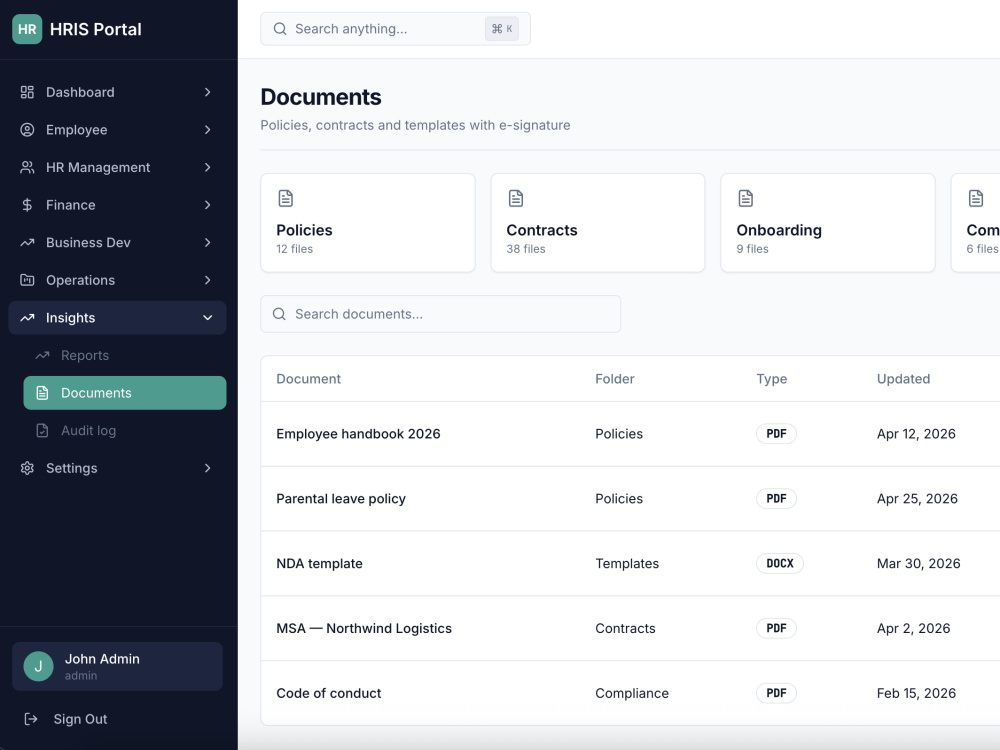
Task: Click the Audit log file icon
Action: (42, 430)
